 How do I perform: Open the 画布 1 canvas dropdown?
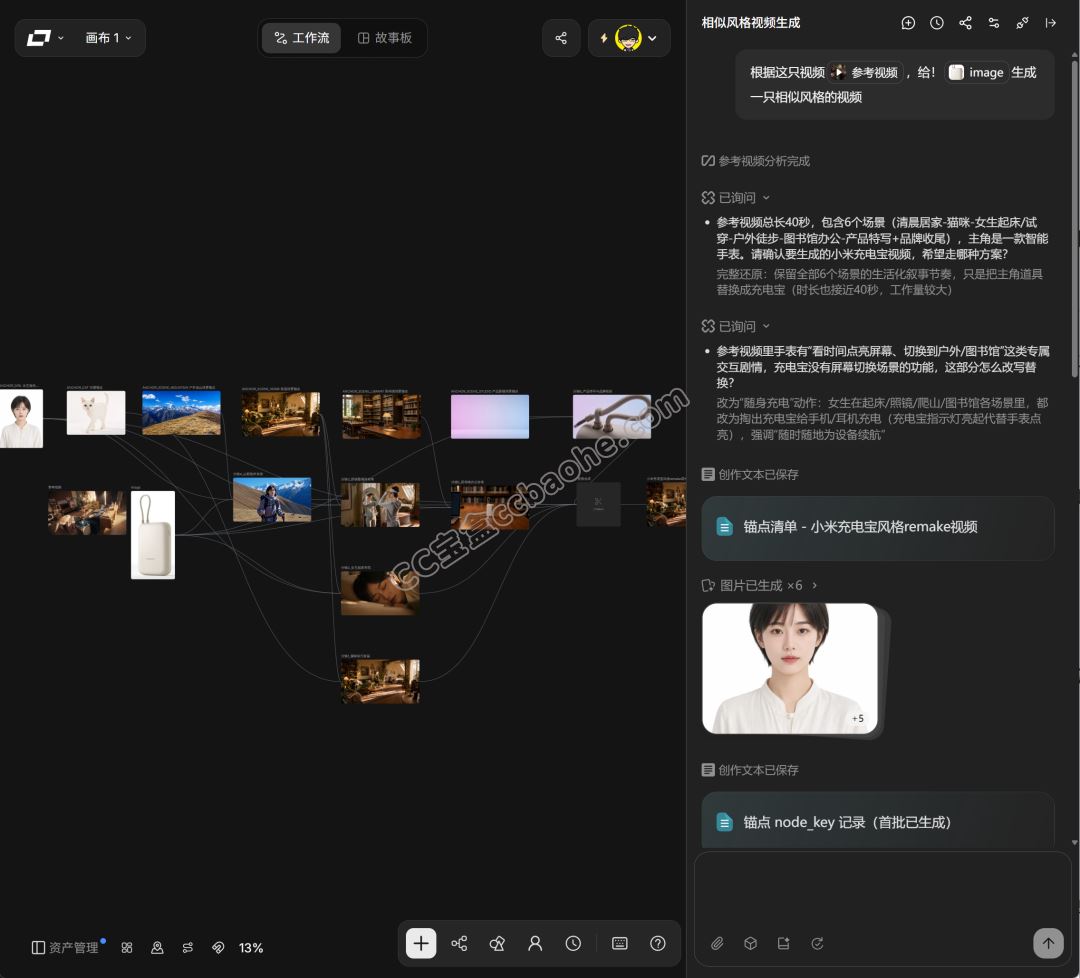coord(108,38)
